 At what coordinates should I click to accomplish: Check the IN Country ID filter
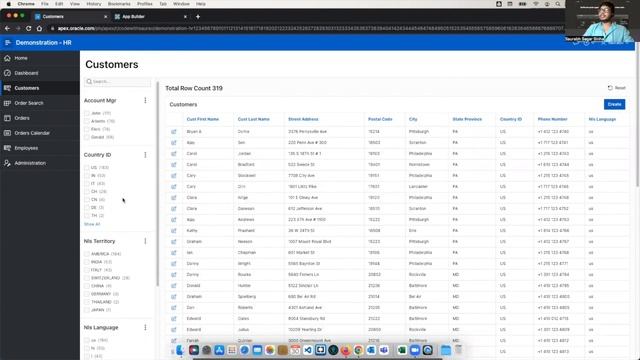87,176
